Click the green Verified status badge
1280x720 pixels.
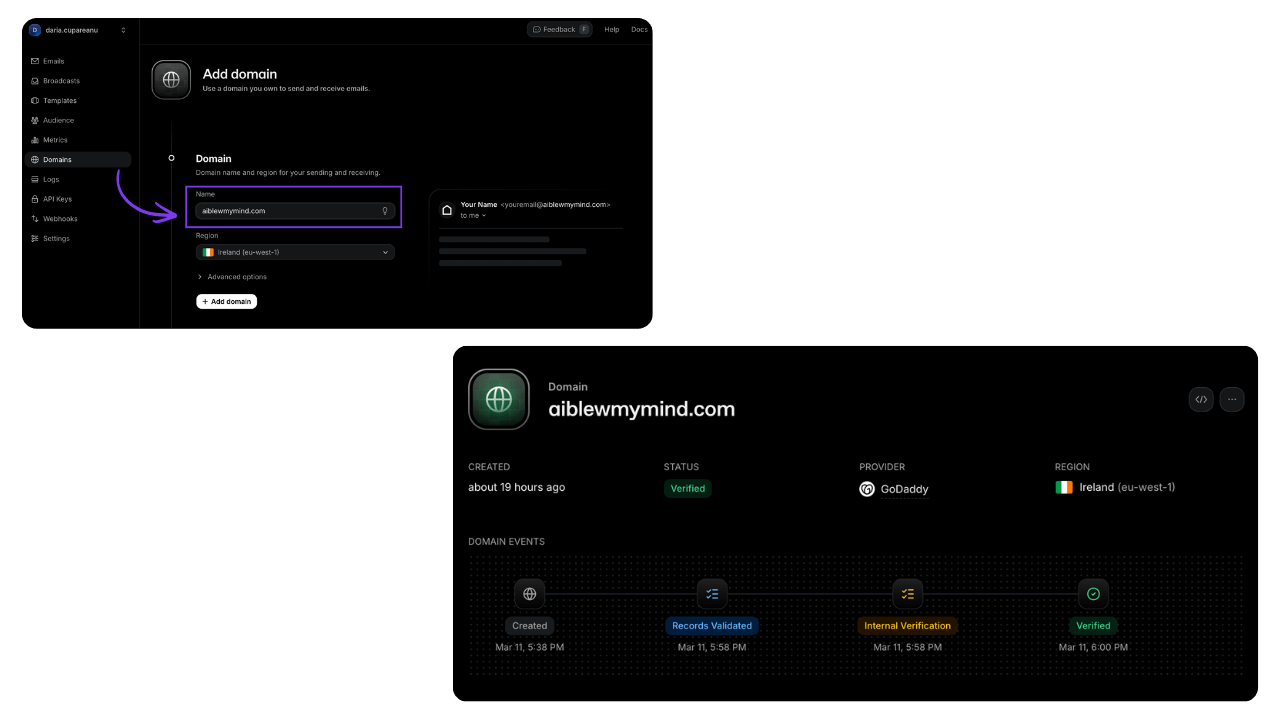(688, 489)
